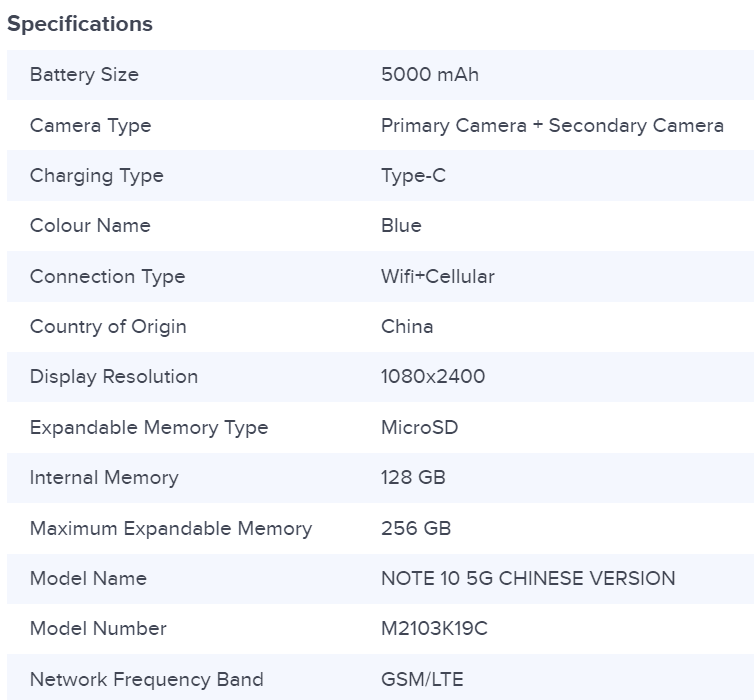The image size is (754, 700).
Task: Select the Wifi+Cellular value
Action: (437, 277)
